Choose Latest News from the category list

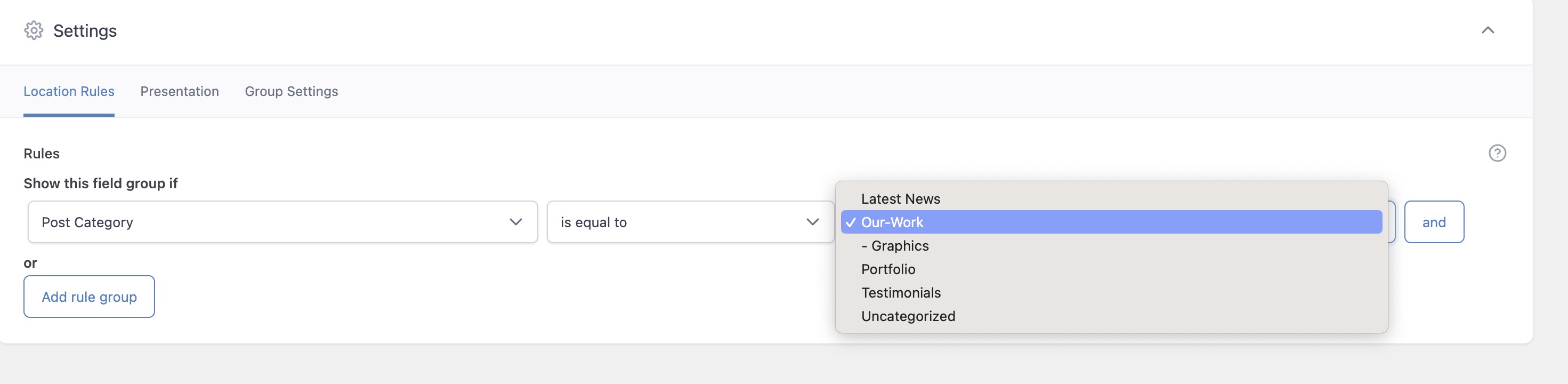[x=1111, y=199]
